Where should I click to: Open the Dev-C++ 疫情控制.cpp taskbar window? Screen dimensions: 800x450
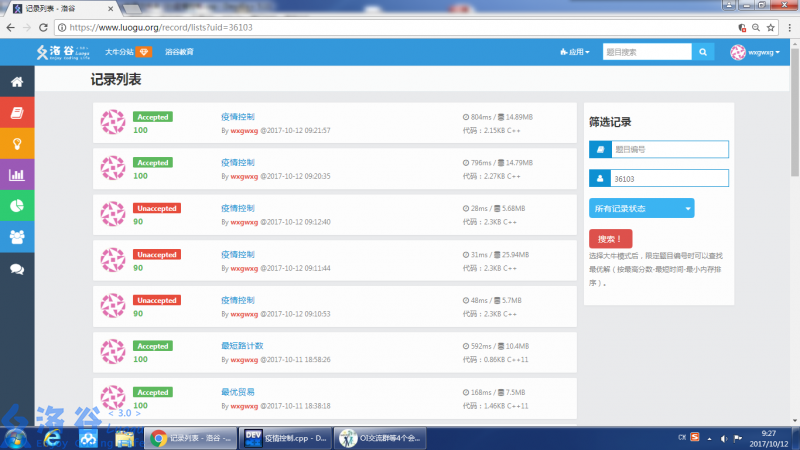point(285,437)
